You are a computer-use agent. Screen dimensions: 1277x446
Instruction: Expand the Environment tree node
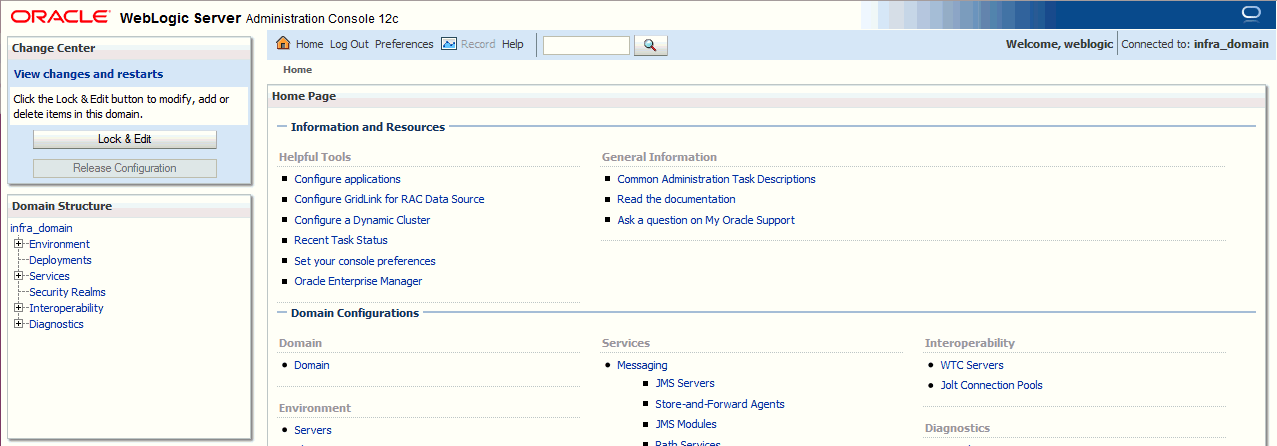18,244
